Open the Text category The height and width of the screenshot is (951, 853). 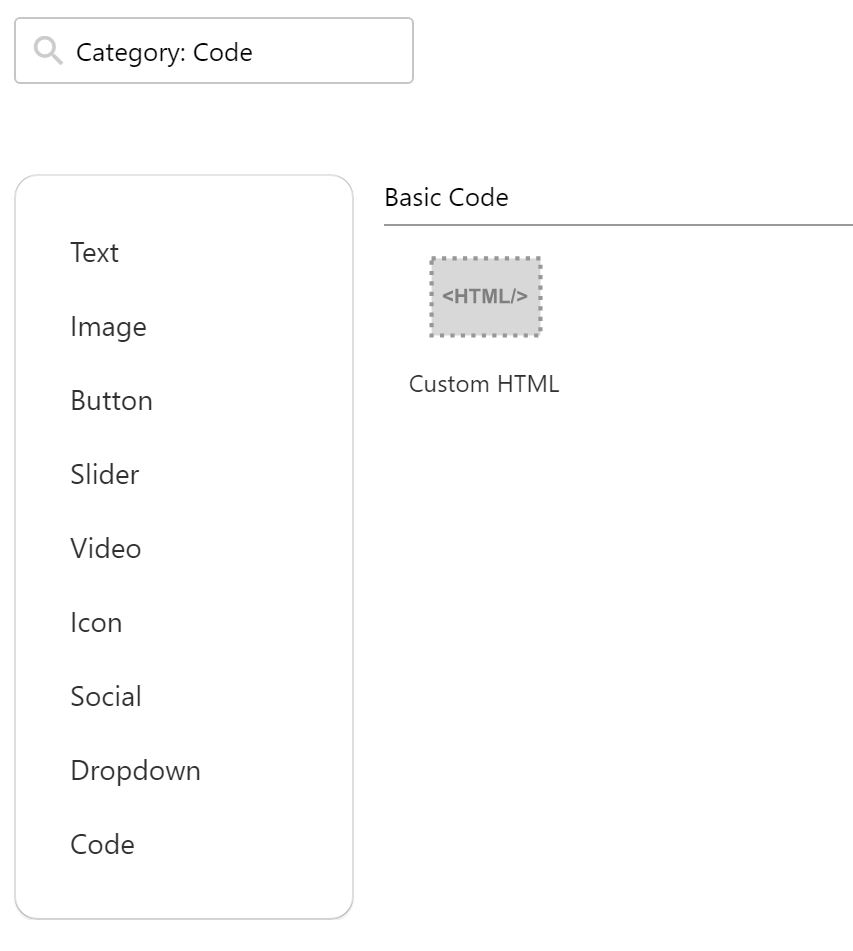pos(95,252)
